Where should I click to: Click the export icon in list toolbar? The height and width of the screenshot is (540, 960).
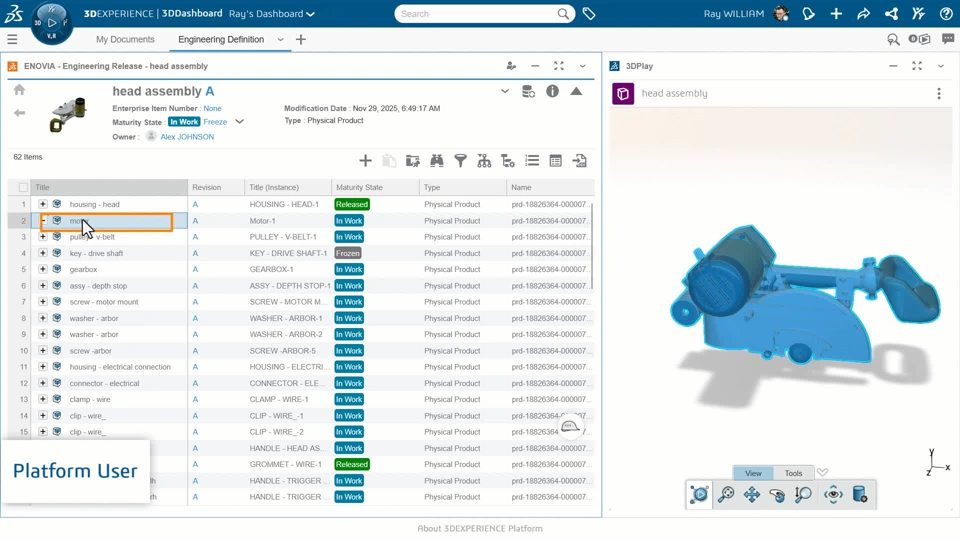(x=580, y=161)
